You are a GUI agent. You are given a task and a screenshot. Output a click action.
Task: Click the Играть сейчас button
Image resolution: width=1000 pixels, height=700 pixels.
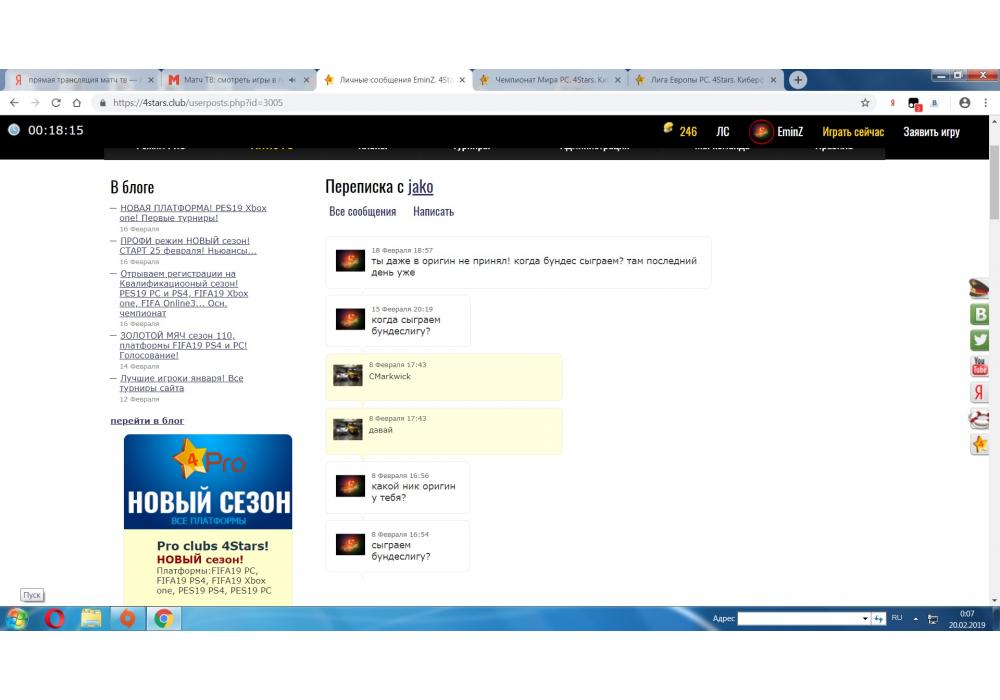[x=853, y=131]
